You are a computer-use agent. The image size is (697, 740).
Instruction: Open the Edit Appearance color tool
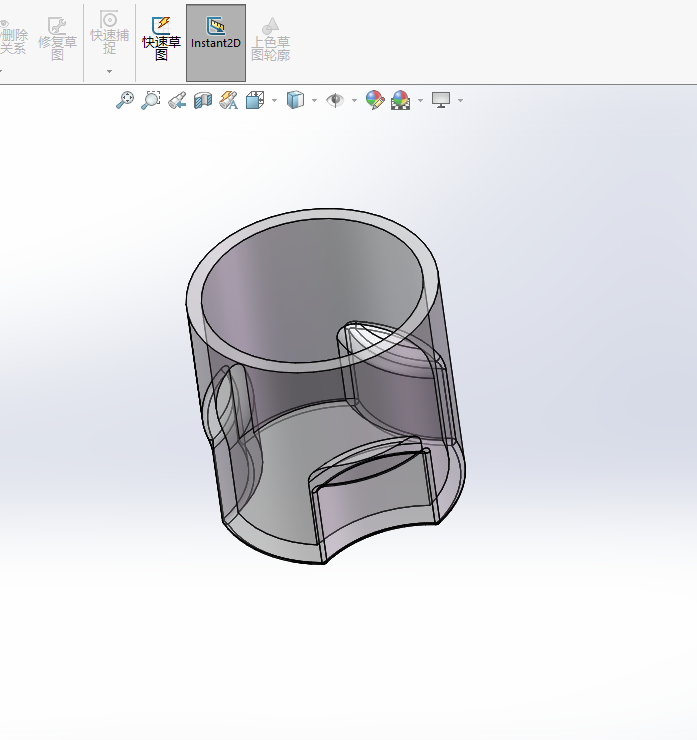tap(375, 100)
